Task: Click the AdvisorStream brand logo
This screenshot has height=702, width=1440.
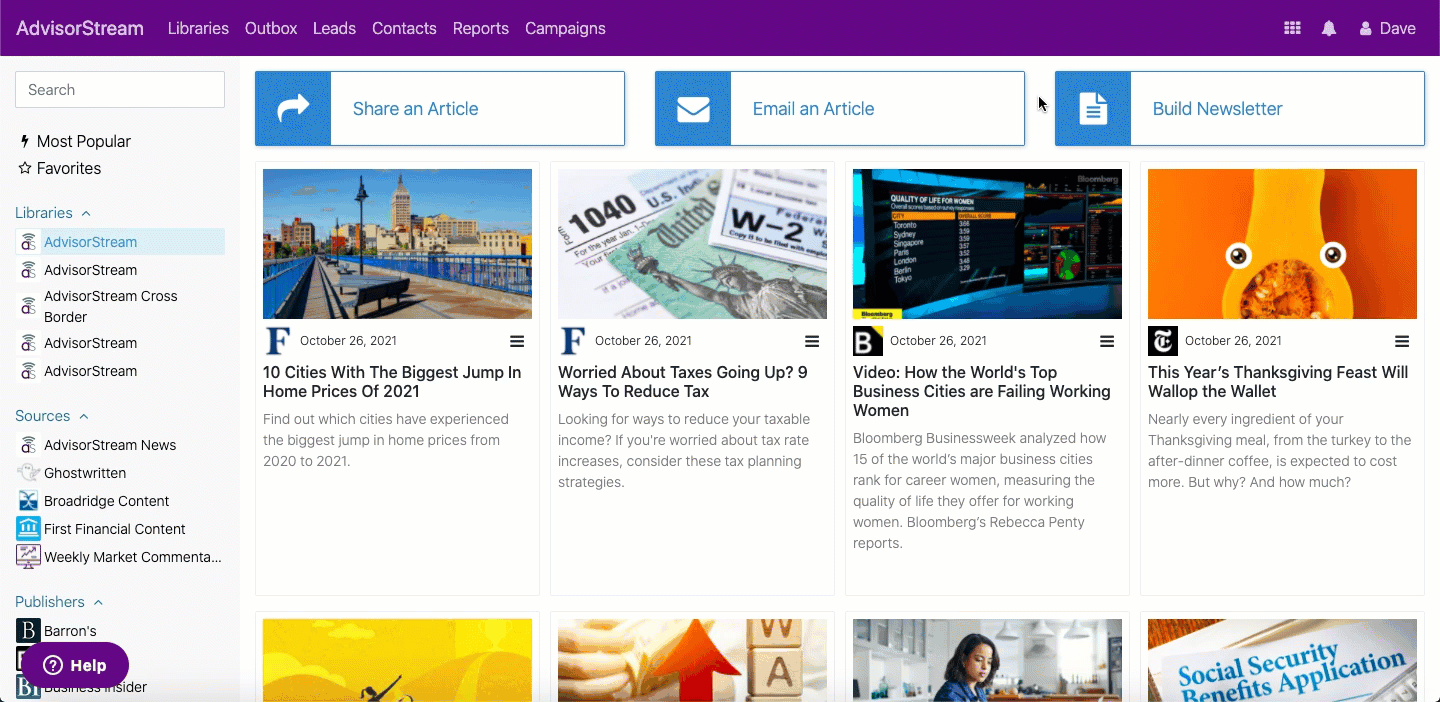Action: pyautogui.click(x=80, y=28)
